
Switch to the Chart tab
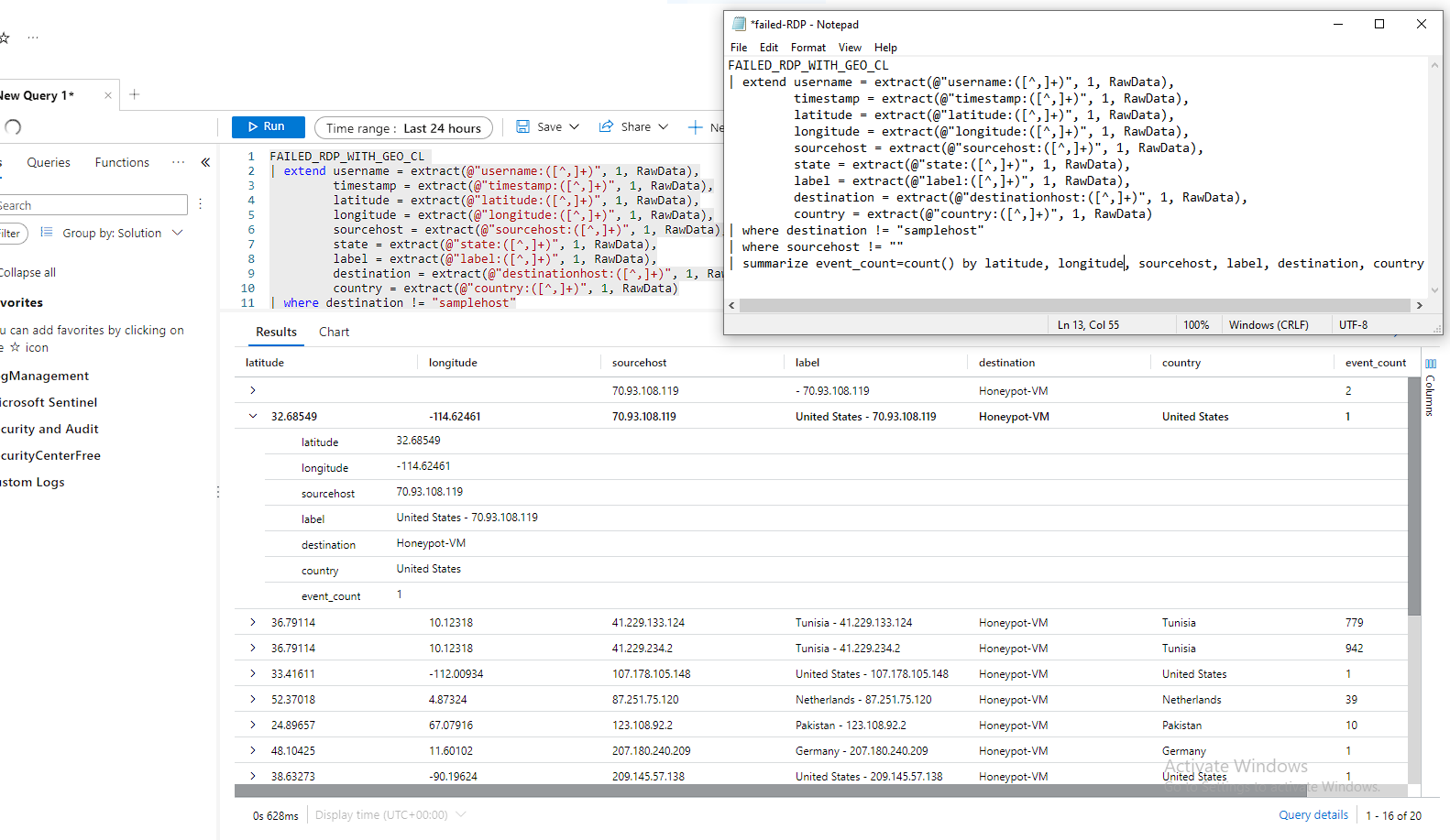tap(334, 332)
